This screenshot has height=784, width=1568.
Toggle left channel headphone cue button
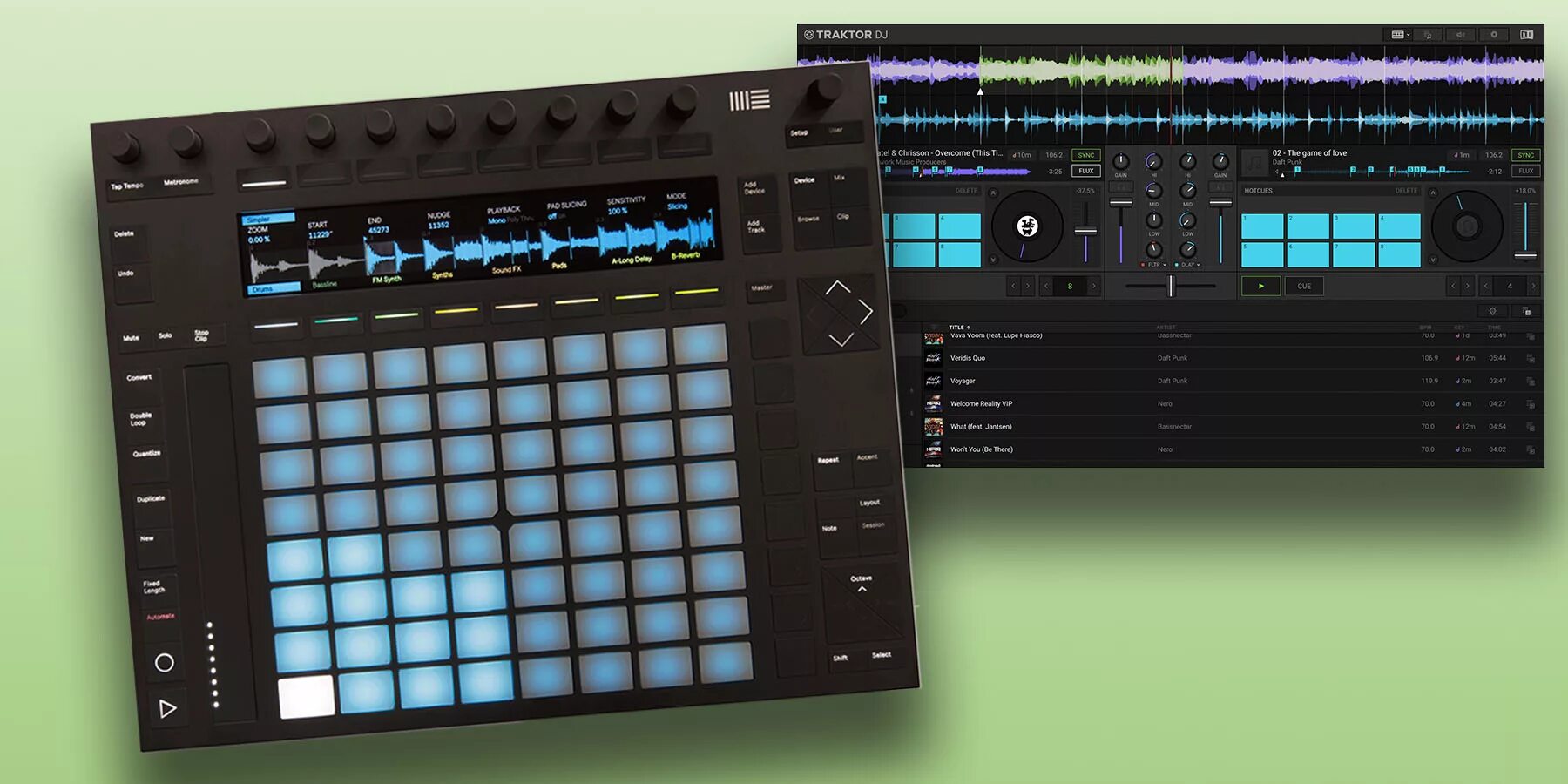(1121, 187)
